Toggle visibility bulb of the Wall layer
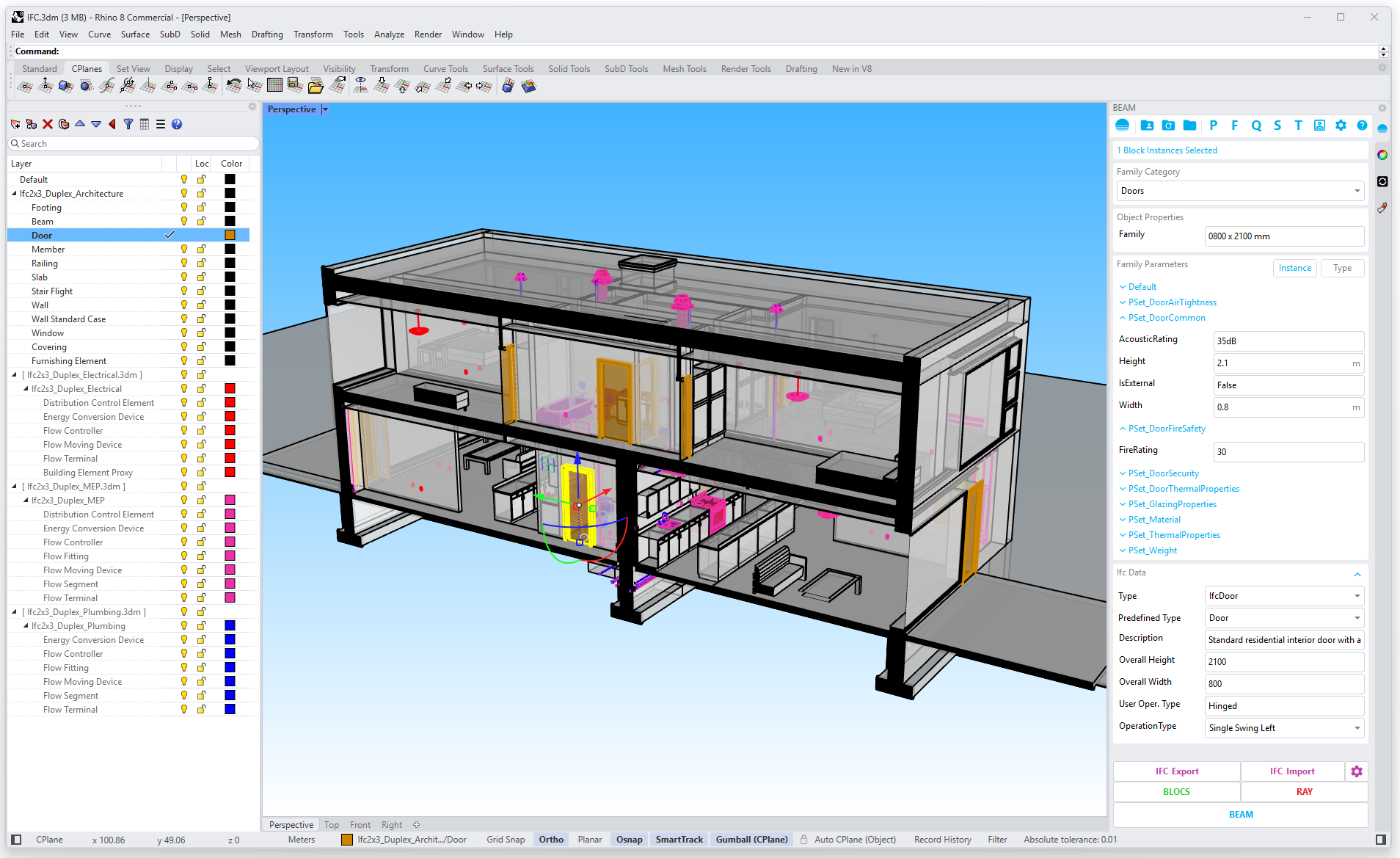The width and height of the screenshot is (1400, 858). [183, 305]
